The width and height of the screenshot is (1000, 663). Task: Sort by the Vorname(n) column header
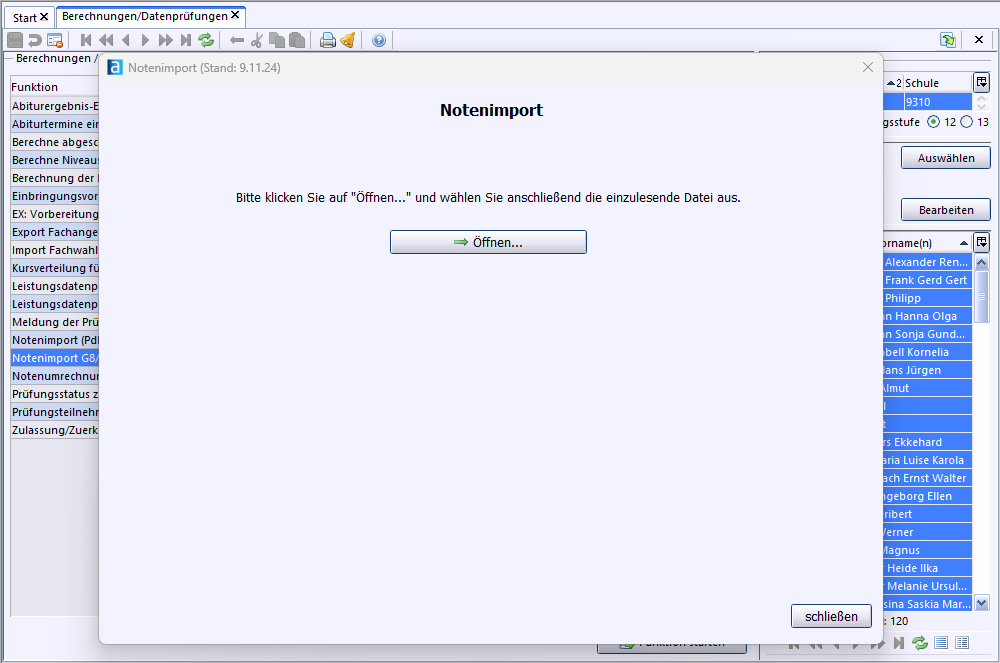click(927, 243)
